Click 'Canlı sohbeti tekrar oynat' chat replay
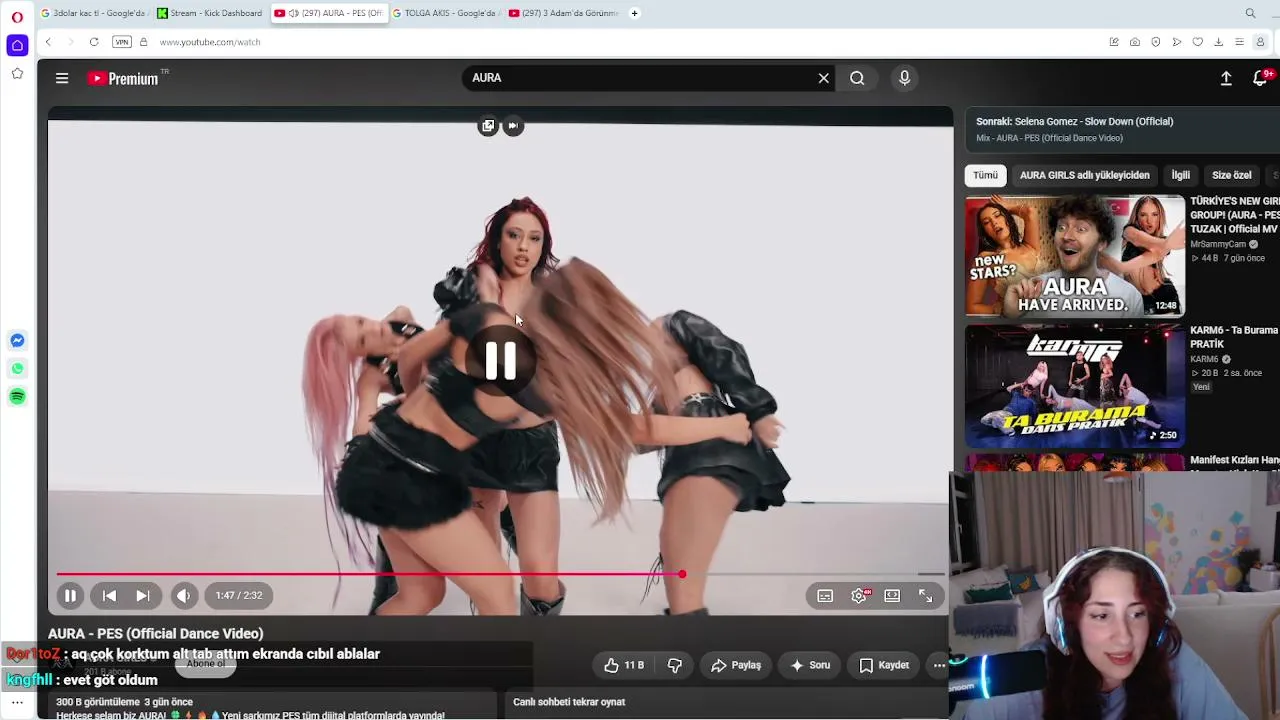 (x=569, y=702)
